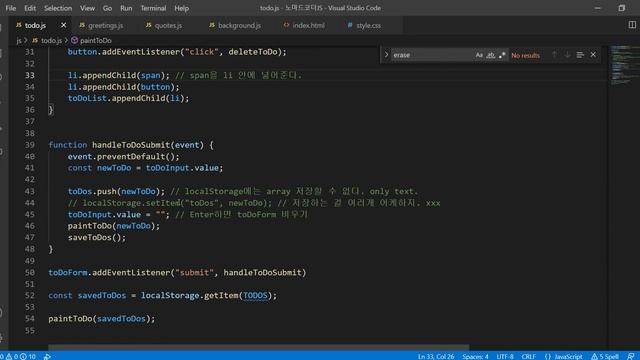Open the Go menu
The height and width of the screenshot is (360, 640).
[107, 8]
